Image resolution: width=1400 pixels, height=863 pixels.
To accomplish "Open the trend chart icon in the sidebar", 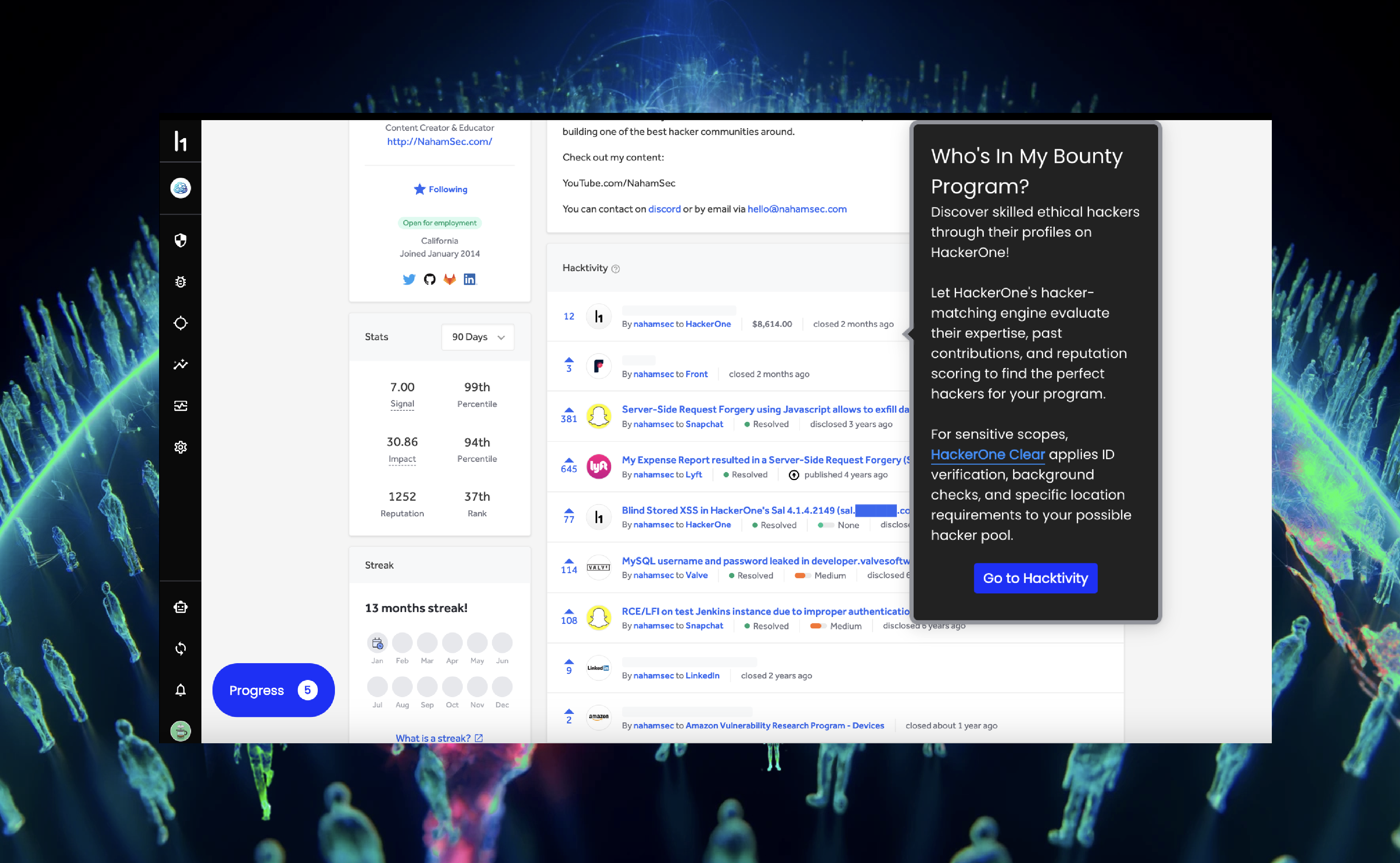I will (x=180, y=364).
